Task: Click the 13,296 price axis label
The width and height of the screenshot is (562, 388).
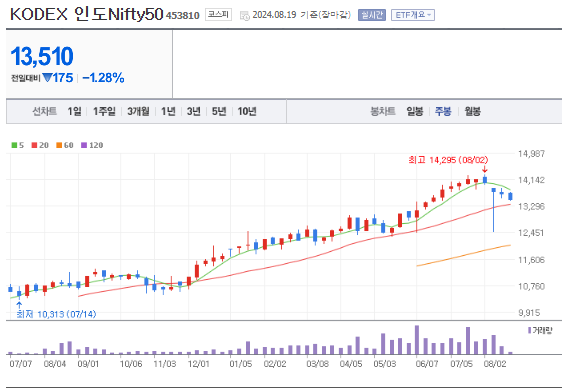Action: (x=531, y=207)
